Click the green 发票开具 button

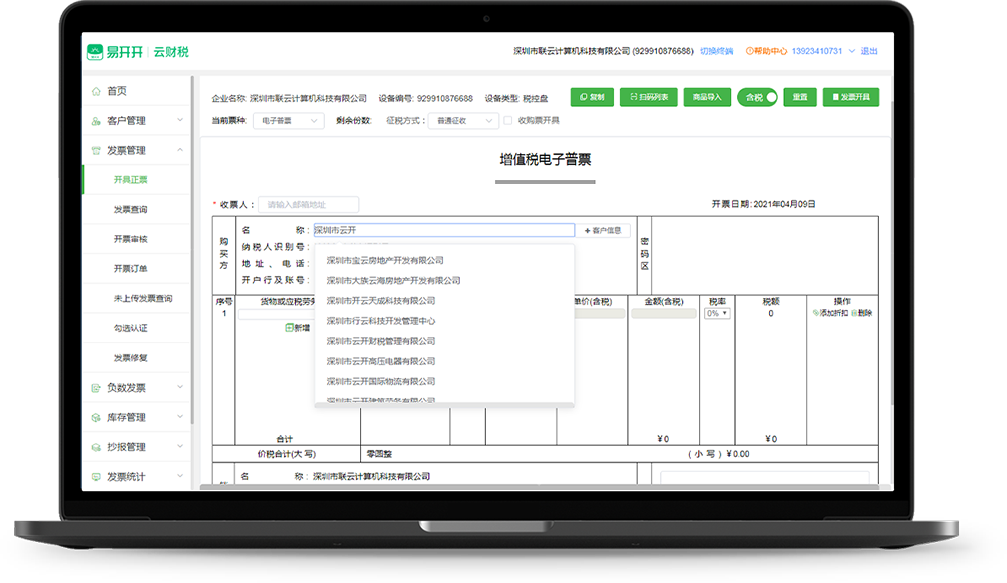pyautogui.click(x=851, y=97)
